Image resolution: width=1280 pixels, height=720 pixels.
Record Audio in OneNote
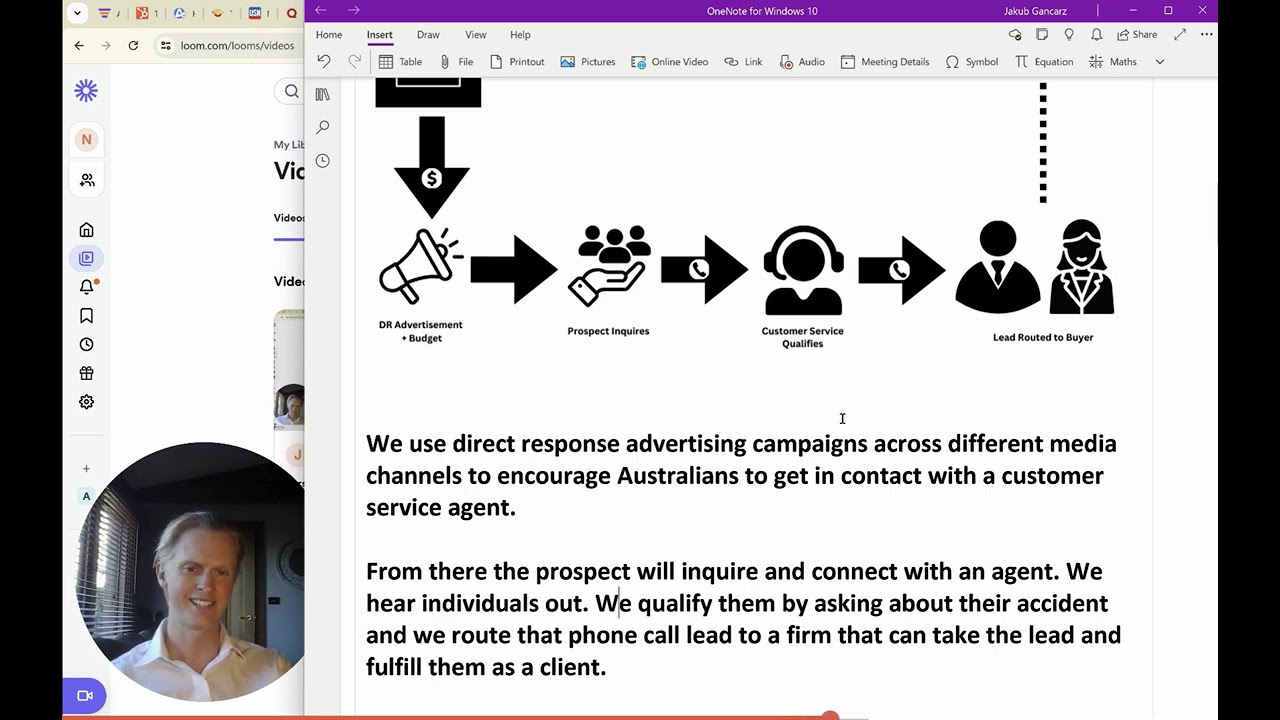[x=802, y=61]
